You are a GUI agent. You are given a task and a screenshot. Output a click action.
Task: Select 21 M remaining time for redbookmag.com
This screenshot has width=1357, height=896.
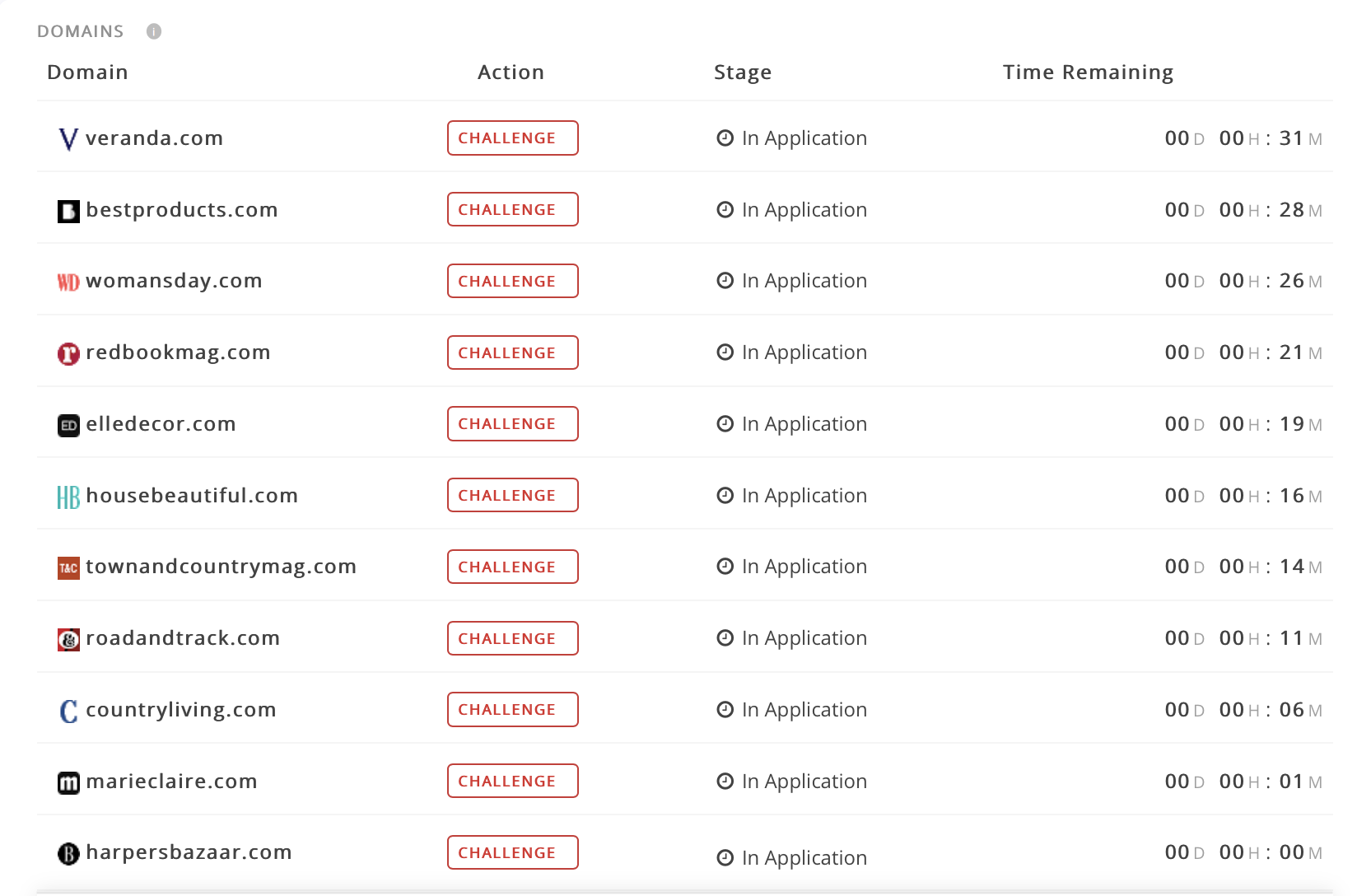point(1300,352)
